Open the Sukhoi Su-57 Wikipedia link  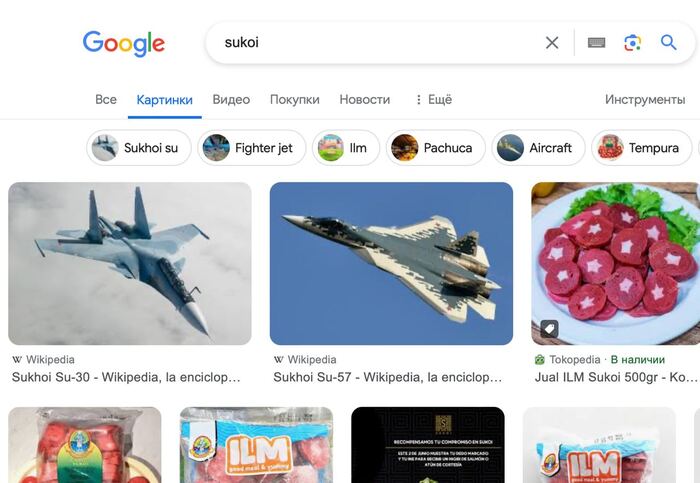click(x=388, y=377)
